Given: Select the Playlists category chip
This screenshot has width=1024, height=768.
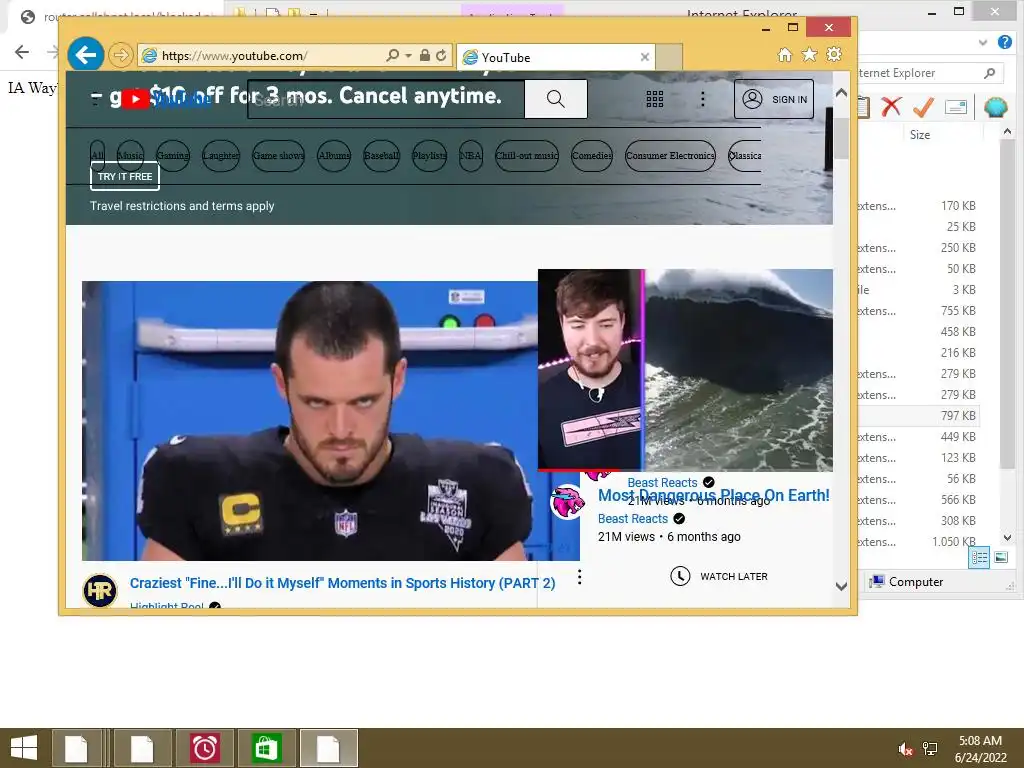Looking at the screenshot, I should click(x=429, y=155).
